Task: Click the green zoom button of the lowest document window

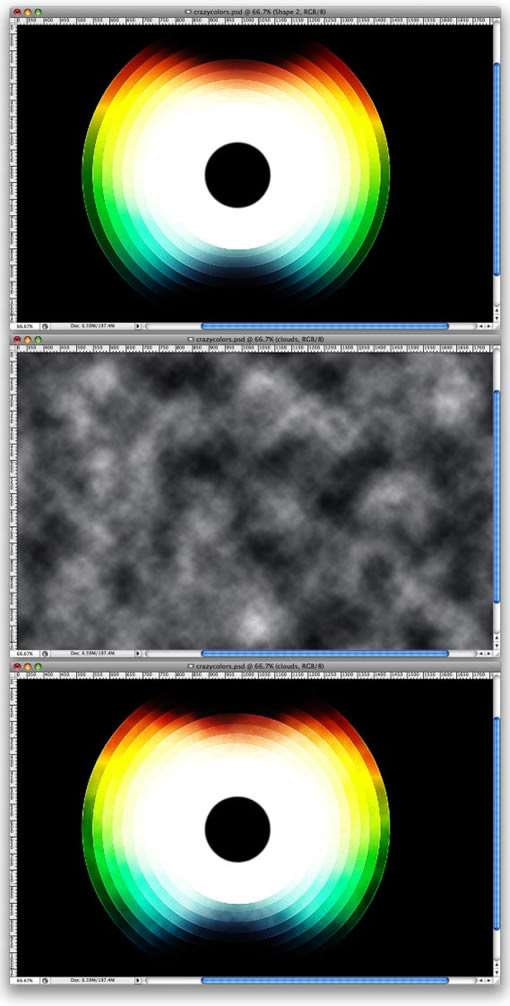Action: (x=38, y=667)
